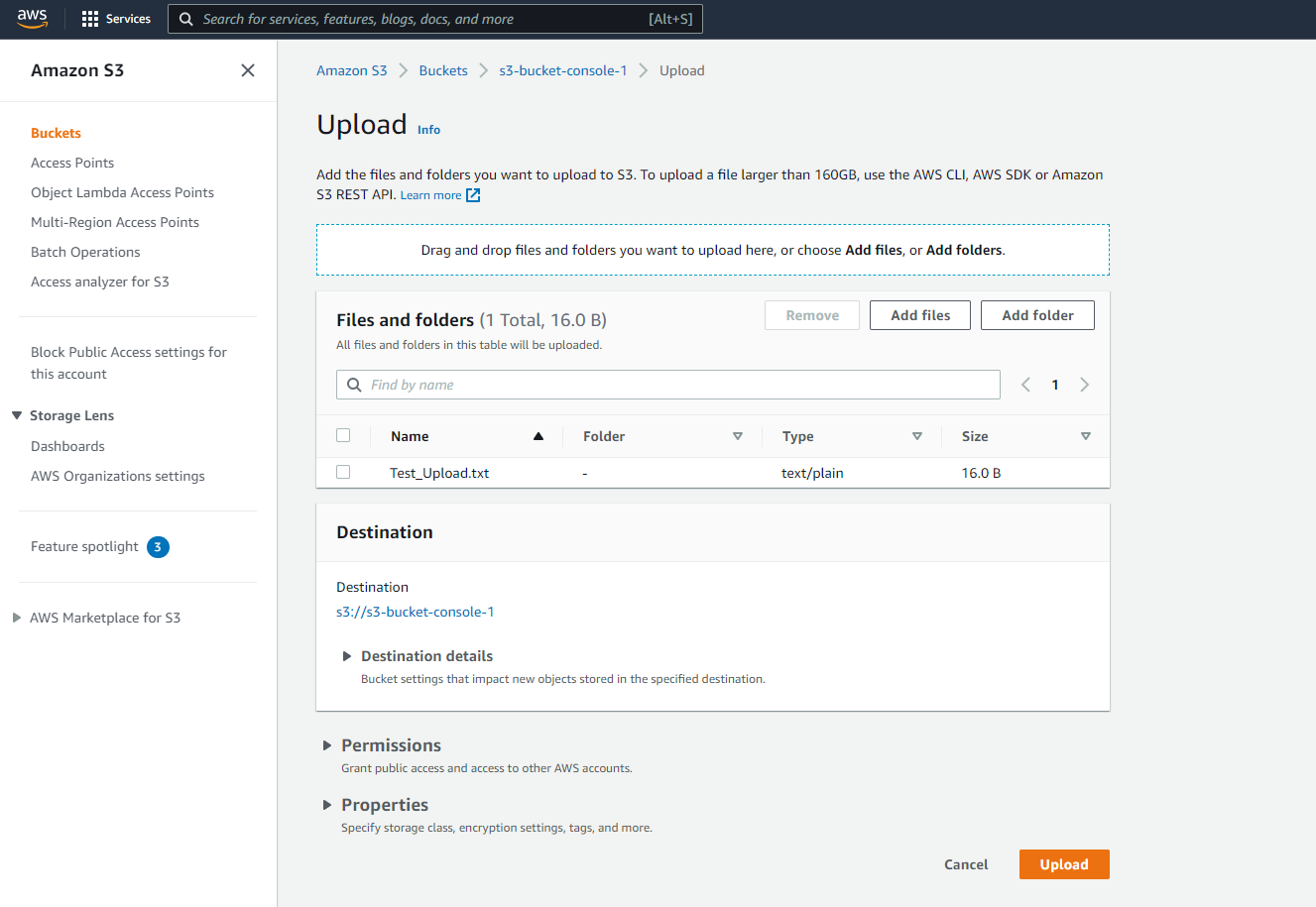This screenshot has height=907, width=1316.
Task: Click the search icon in Find by name field
Action: (x=355, y=385)
